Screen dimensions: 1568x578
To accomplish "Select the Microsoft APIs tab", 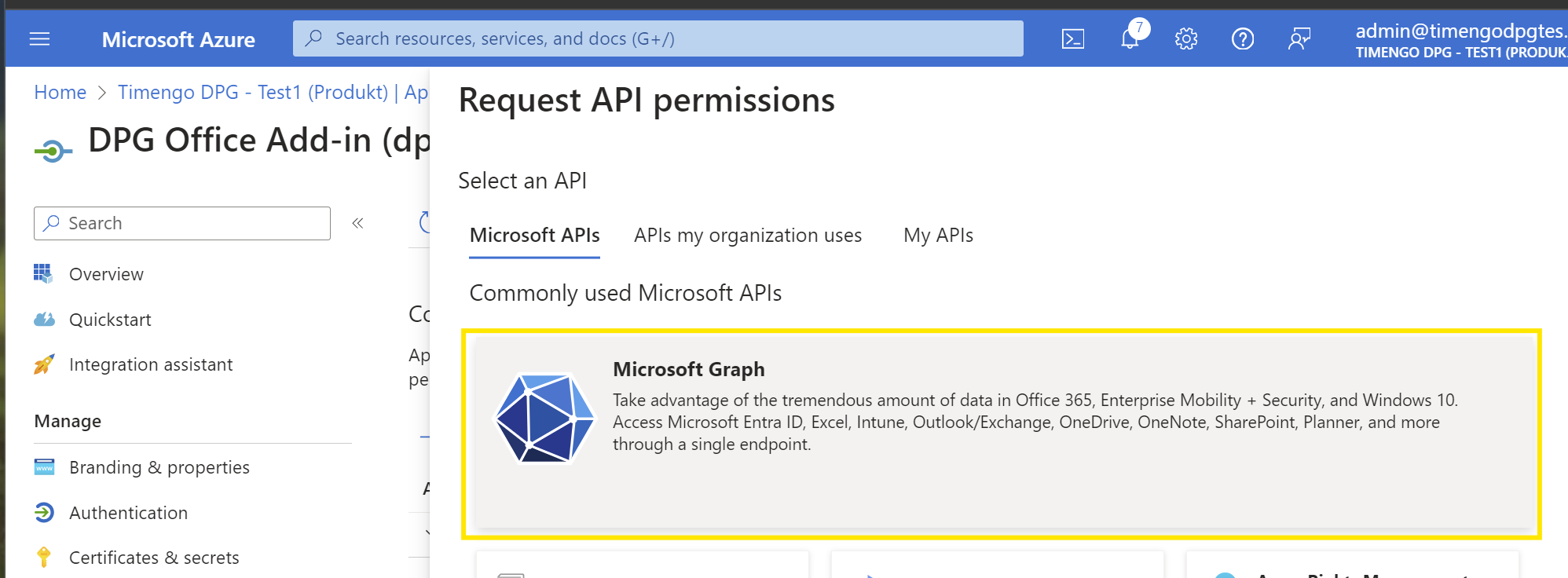I will 534,236.
